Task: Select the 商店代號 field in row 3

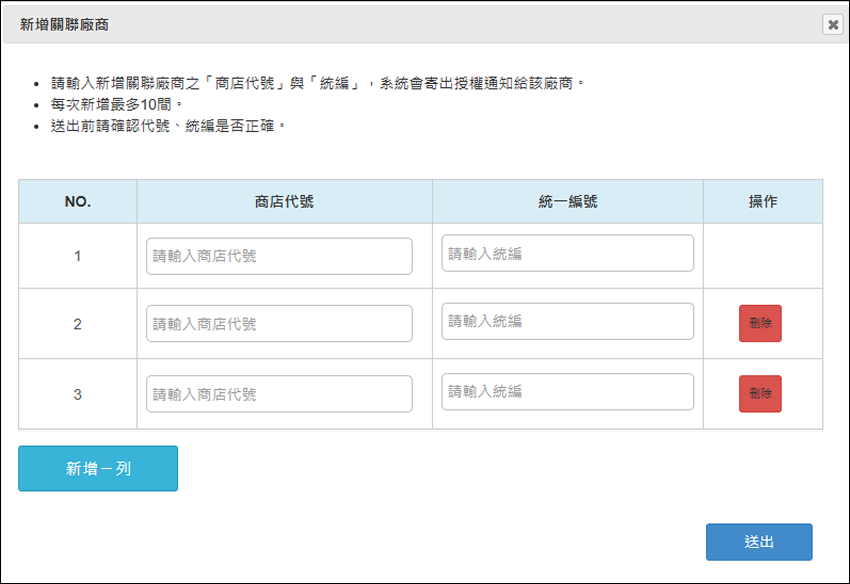Action: pyautogui.click(x=279, y=394)
